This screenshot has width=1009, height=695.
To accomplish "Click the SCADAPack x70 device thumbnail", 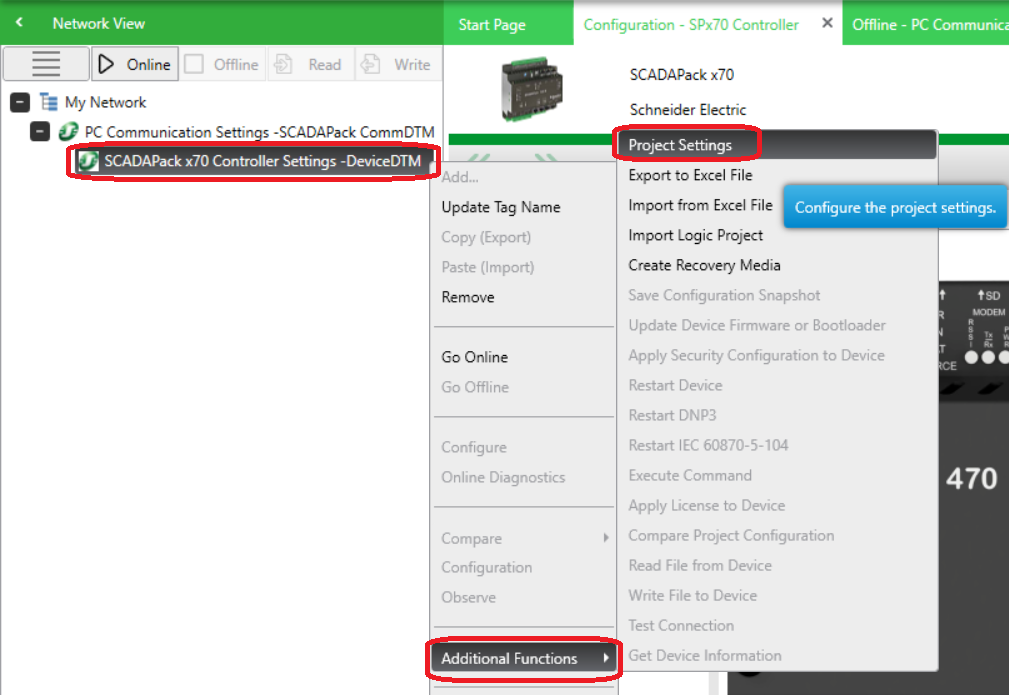I will point(532,89).
